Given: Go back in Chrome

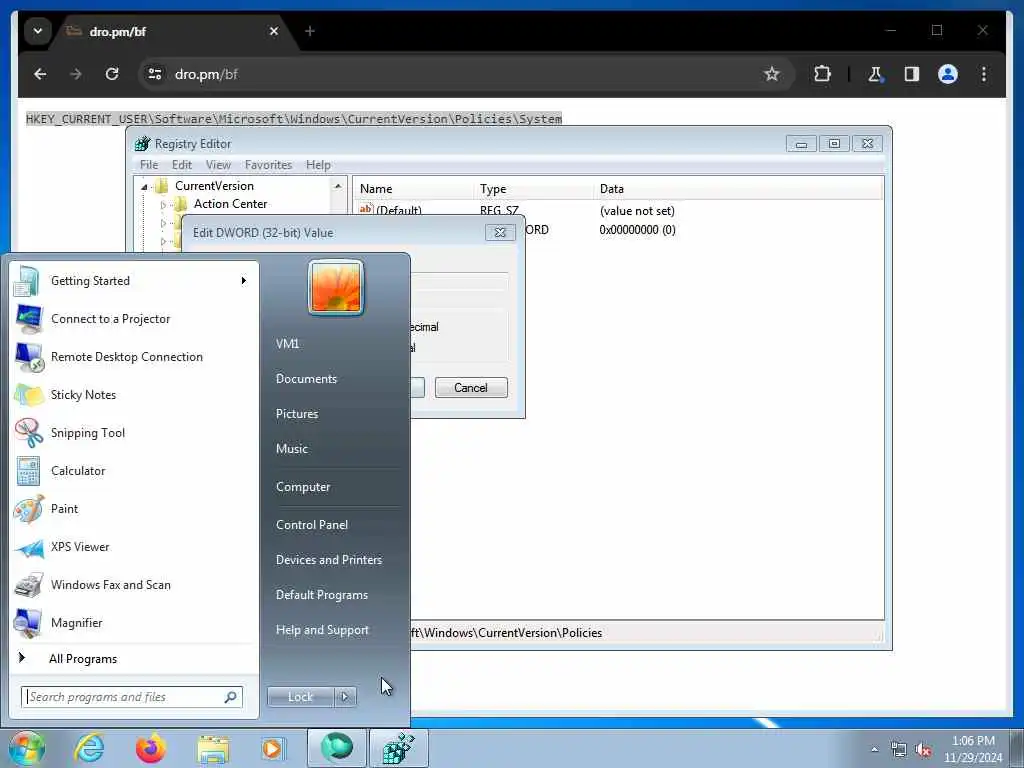Looking at the screenshot, I should [x=40, y=74].
